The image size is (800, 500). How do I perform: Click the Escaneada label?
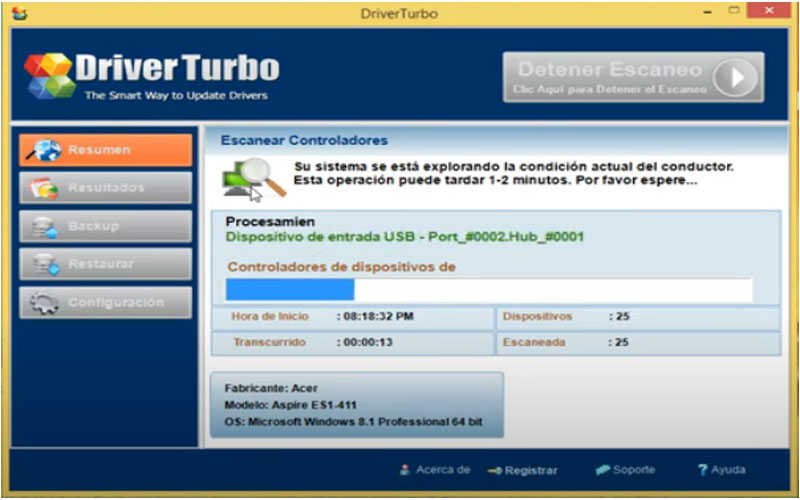click(534, 342)
